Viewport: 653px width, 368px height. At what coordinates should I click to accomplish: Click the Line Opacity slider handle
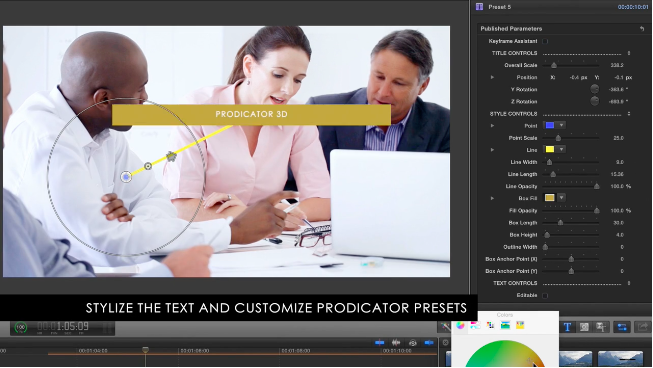coord(597,186)
